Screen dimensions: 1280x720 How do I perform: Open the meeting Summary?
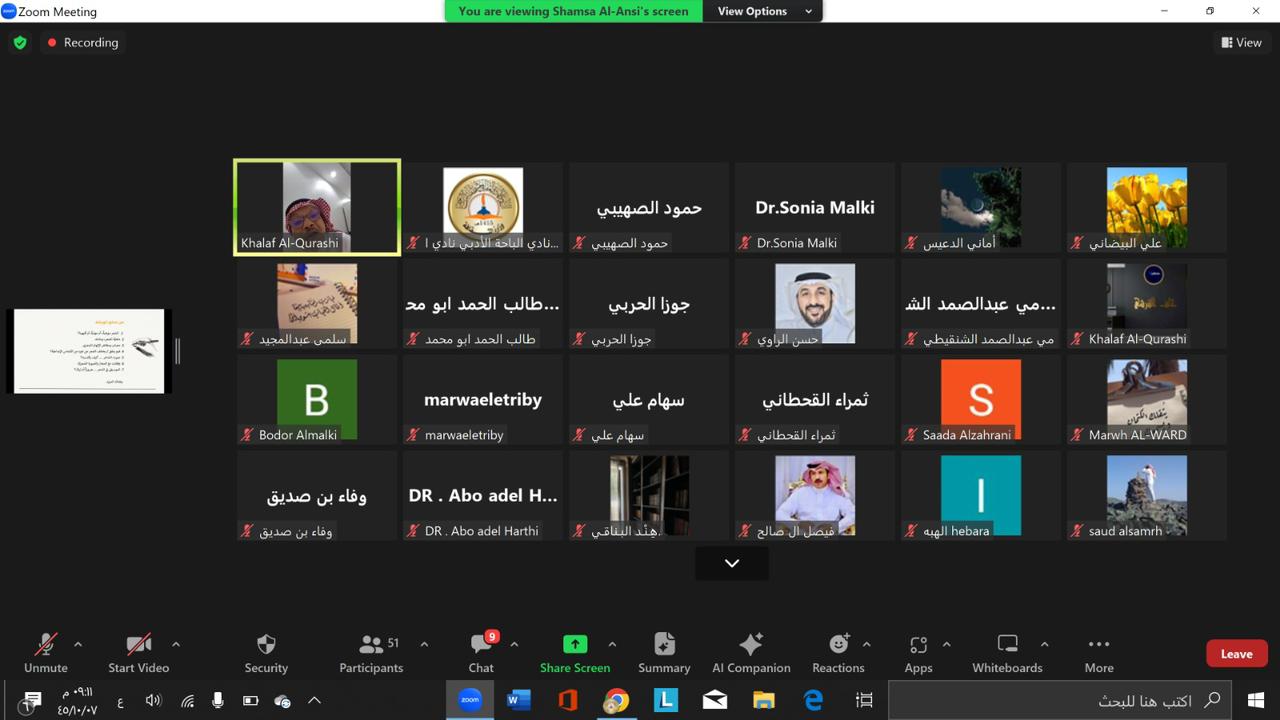click(x=664, y=652)
